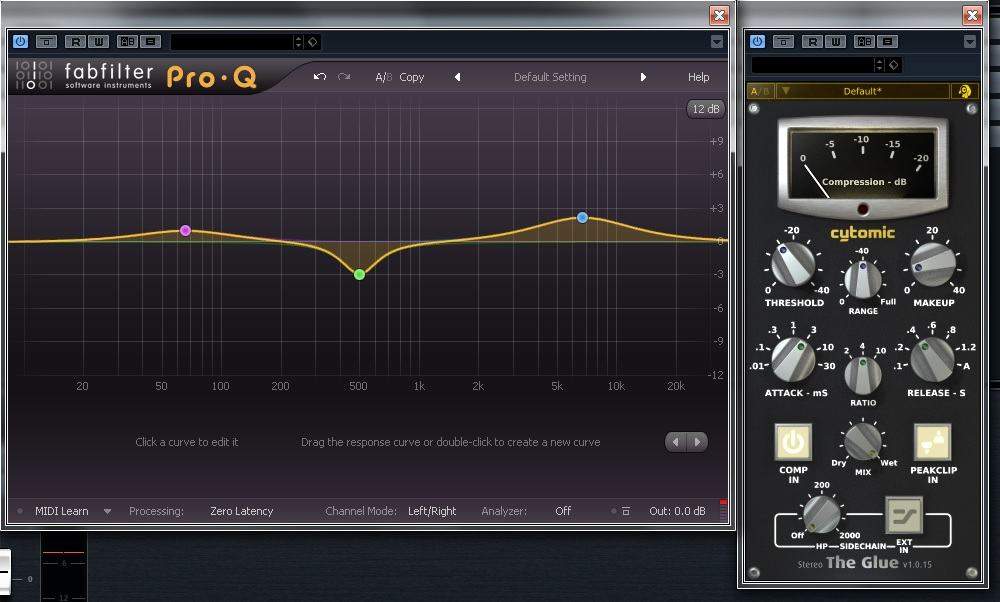Open The Glue preset triangle menu
The image size is (1000, 602).
(786, 91)
